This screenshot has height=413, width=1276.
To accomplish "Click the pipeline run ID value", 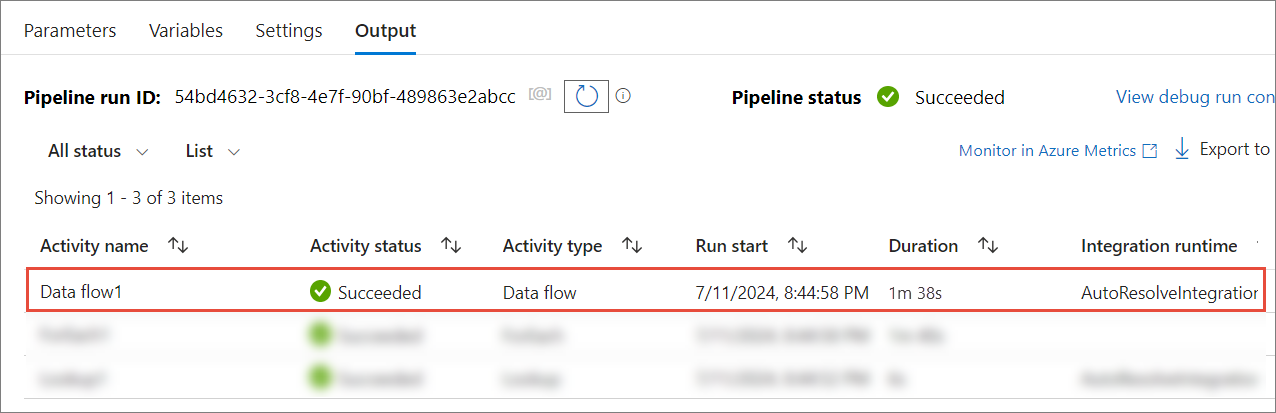I will 345,96.
